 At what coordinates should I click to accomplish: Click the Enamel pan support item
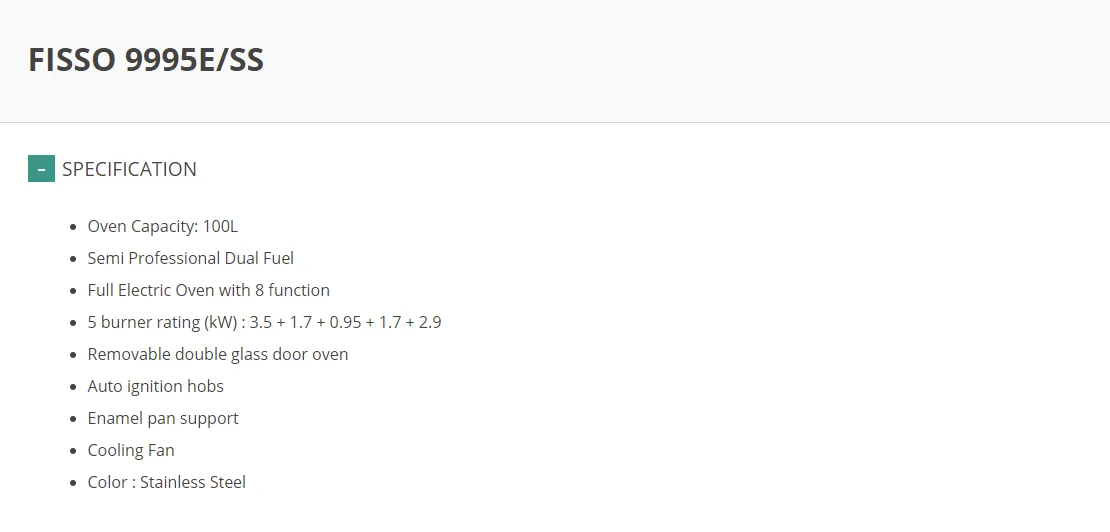tap(163, 418)
